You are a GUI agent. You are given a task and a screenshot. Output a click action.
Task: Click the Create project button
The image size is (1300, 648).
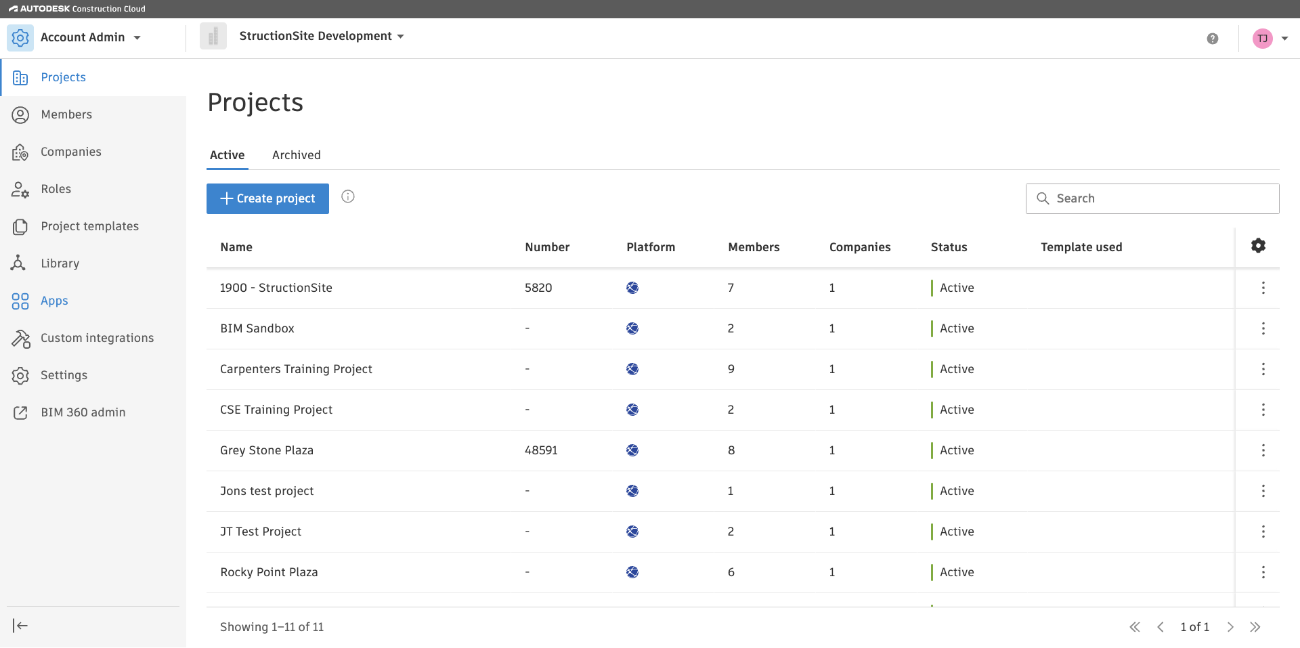pos(267,198)
